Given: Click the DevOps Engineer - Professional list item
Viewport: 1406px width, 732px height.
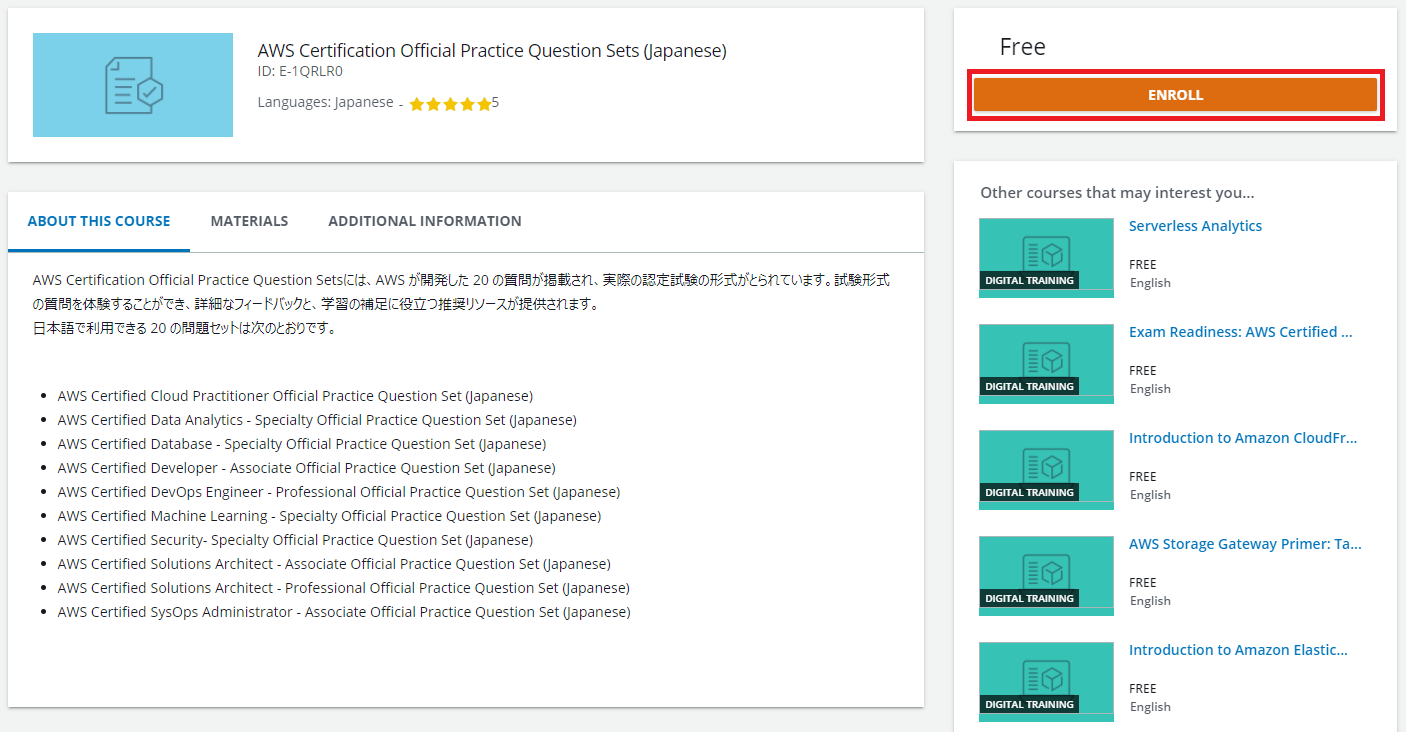Looking at the screenshot, I should click(339, 492).
